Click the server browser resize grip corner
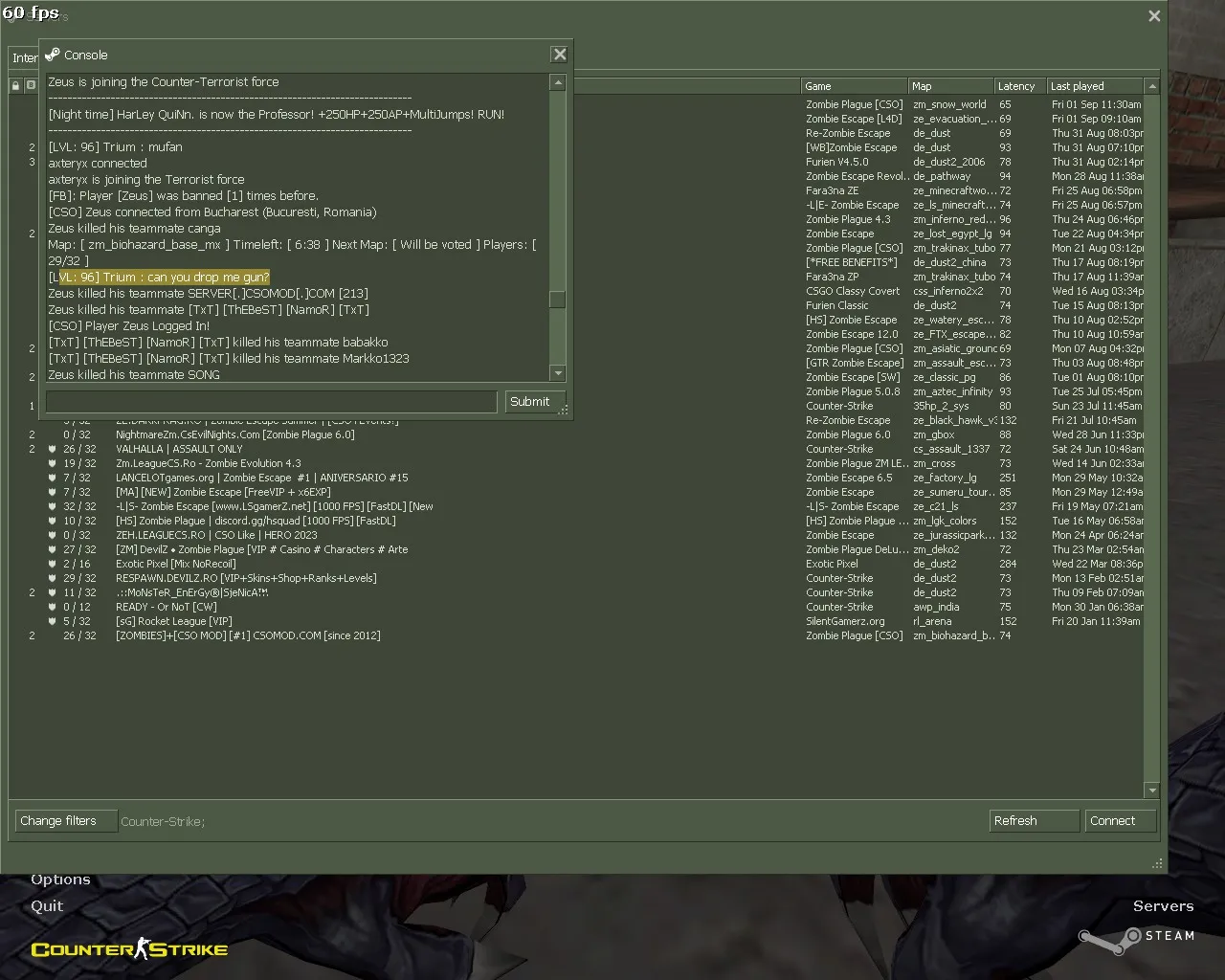Viewport: 1225px width, 980px height. click(x=1157, y=863)
